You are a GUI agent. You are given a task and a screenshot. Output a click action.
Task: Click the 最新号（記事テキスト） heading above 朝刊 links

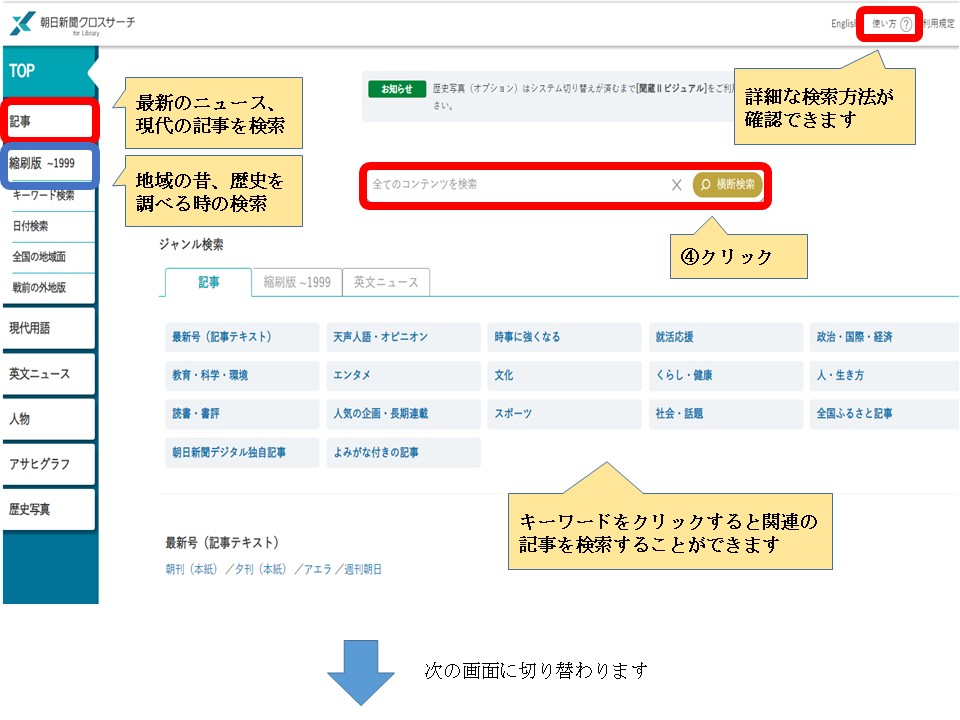pos(222,542)
